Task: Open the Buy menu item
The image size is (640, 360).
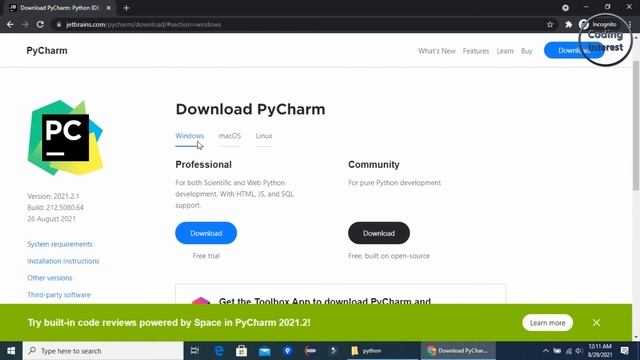Action: (x=527, y=51)
